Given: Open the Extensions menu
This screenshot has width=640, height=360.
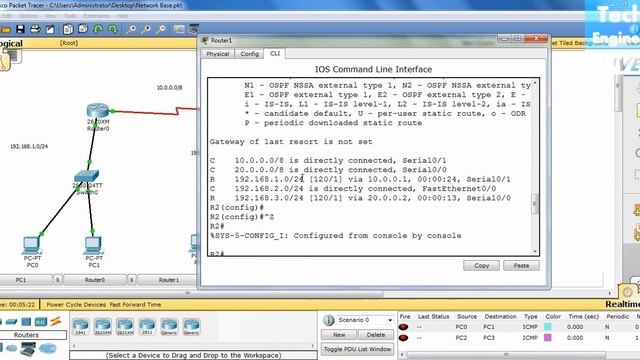Looking at the screenshot, I should [96, 16].
